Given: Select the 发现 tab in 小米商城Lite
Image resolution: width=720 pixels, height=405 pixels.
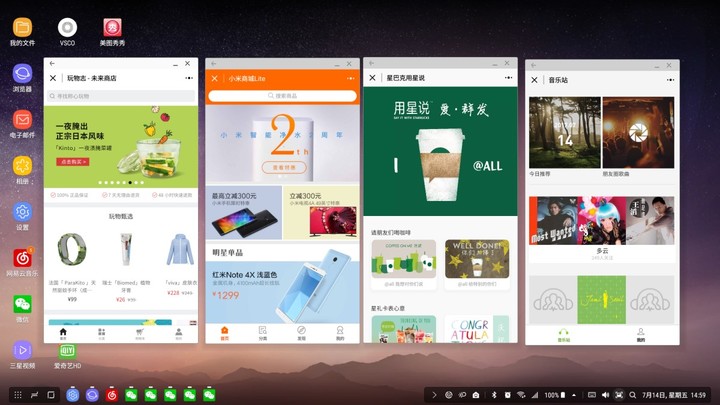Looking at the screenshot, I should tap(301, 333).
